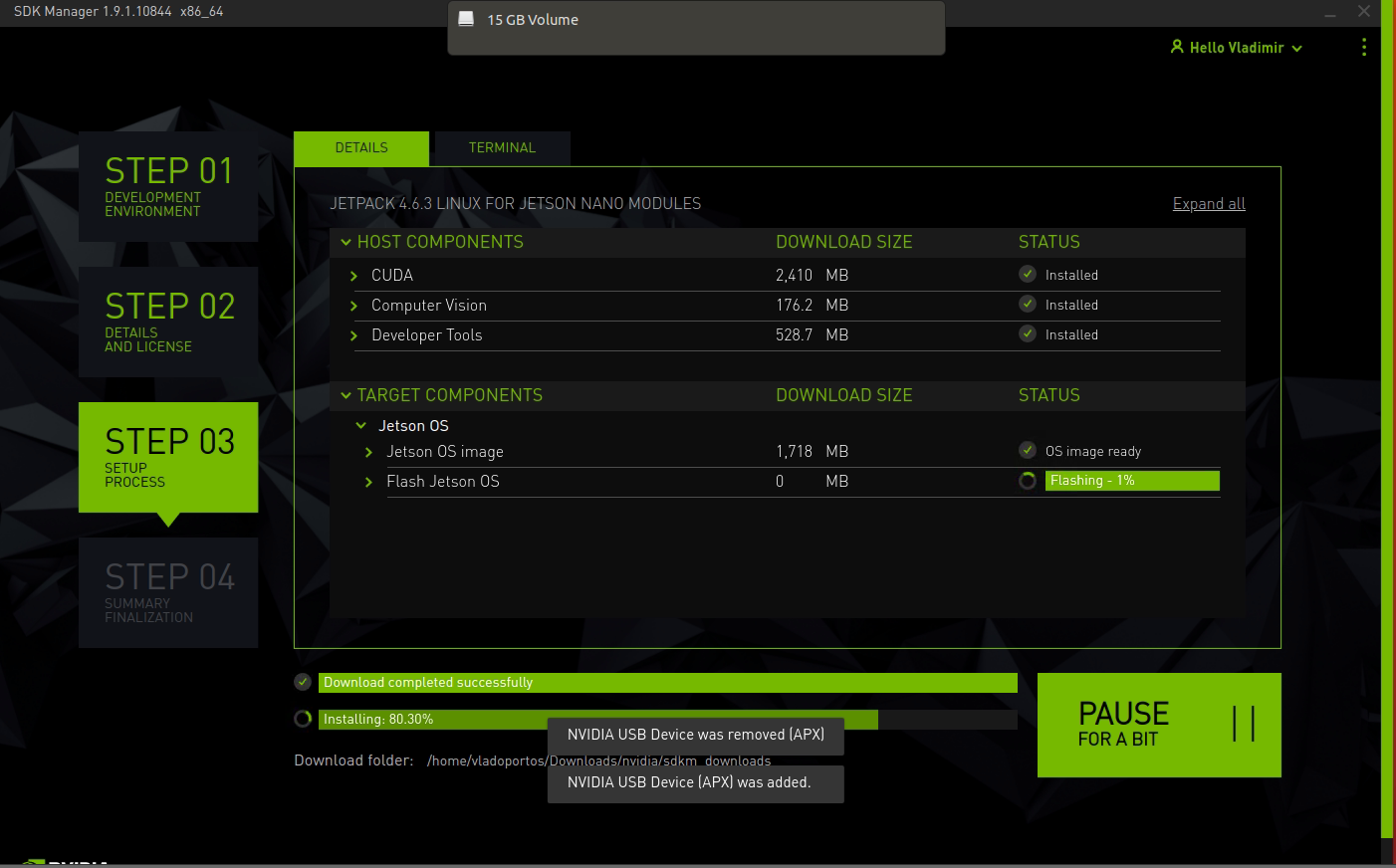Click the user profile icon beside Hello Vladimir

1177,47
